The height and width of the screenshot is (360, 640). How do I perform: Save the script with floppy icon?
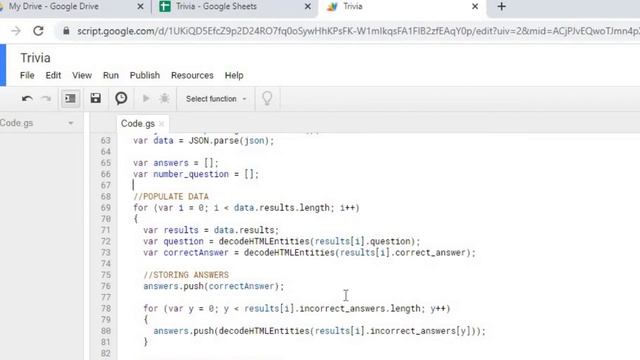tap(96, 98)
